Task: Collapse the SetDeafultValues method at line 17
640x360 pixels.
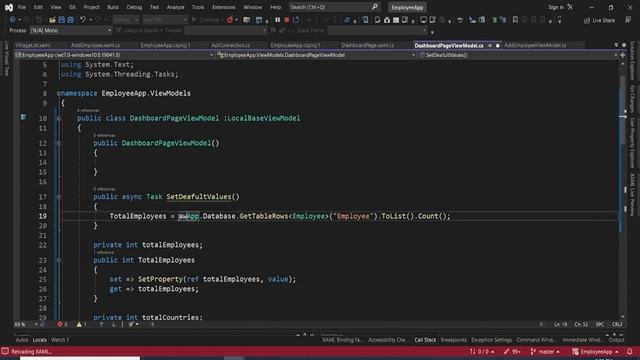Action: (x=59, y=197)
